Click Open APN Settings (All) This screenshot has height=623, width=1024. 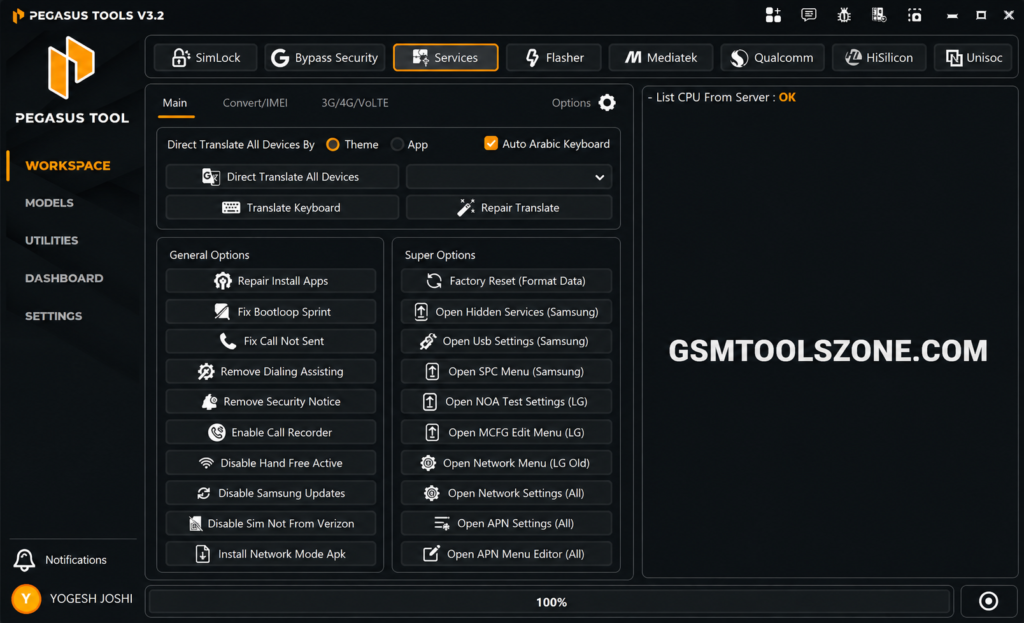click(x=506, y=523)
